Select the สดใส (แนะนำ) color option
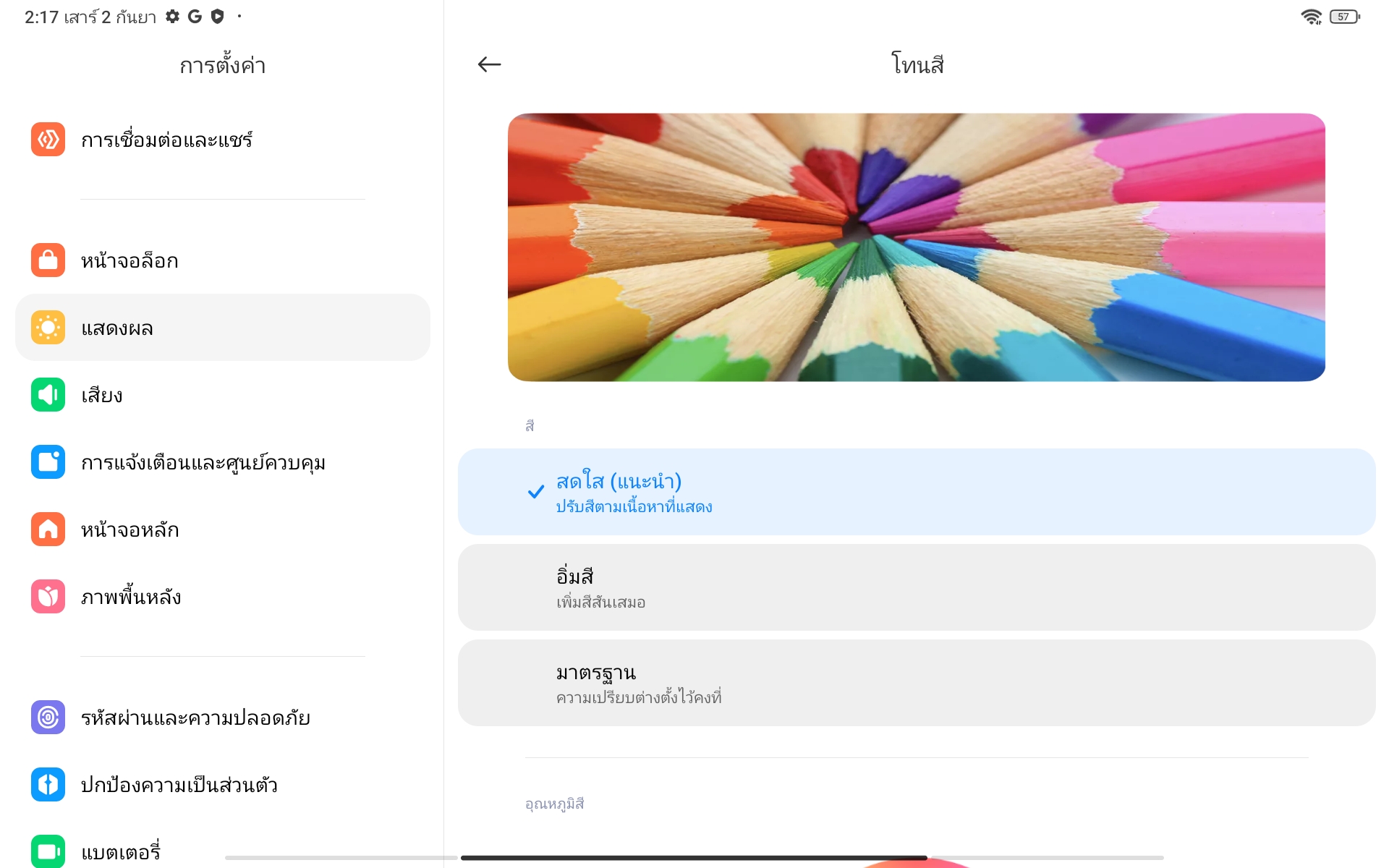The height and width of the screenshot is (868, 1389). 917,492
